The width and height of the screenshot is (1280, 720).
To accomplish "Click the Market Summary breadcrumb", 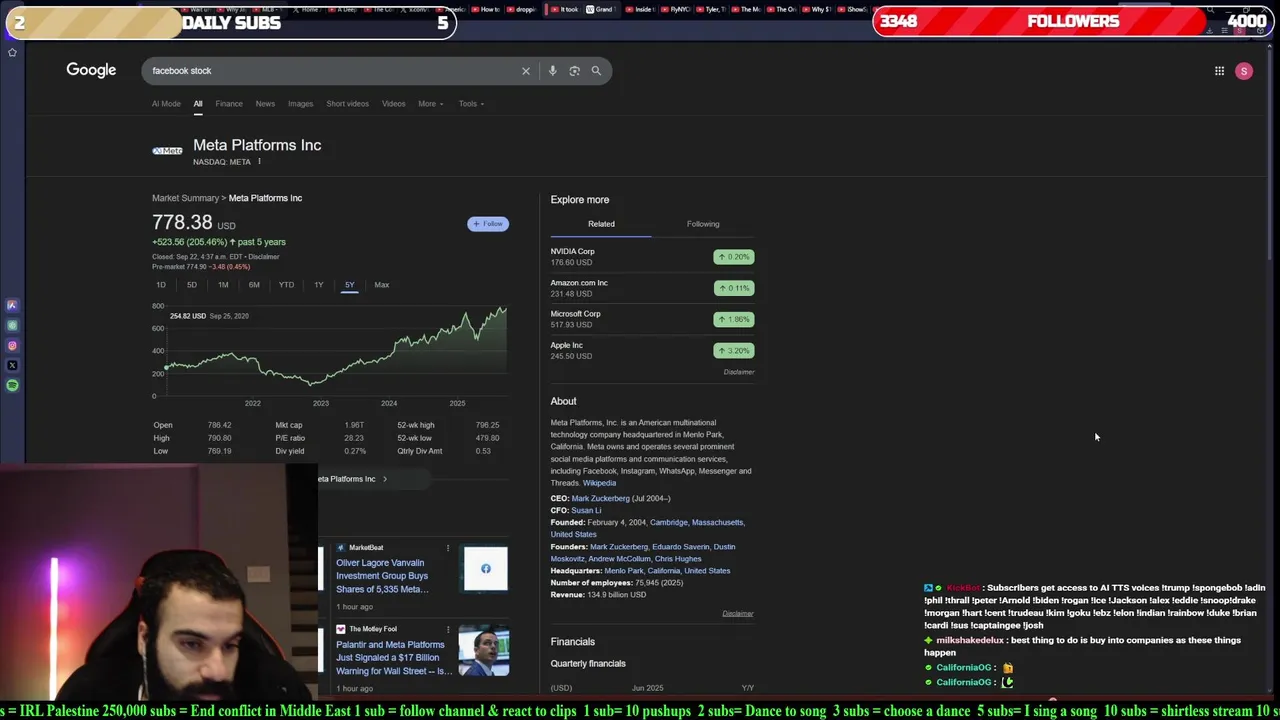I will coord(185,198).
